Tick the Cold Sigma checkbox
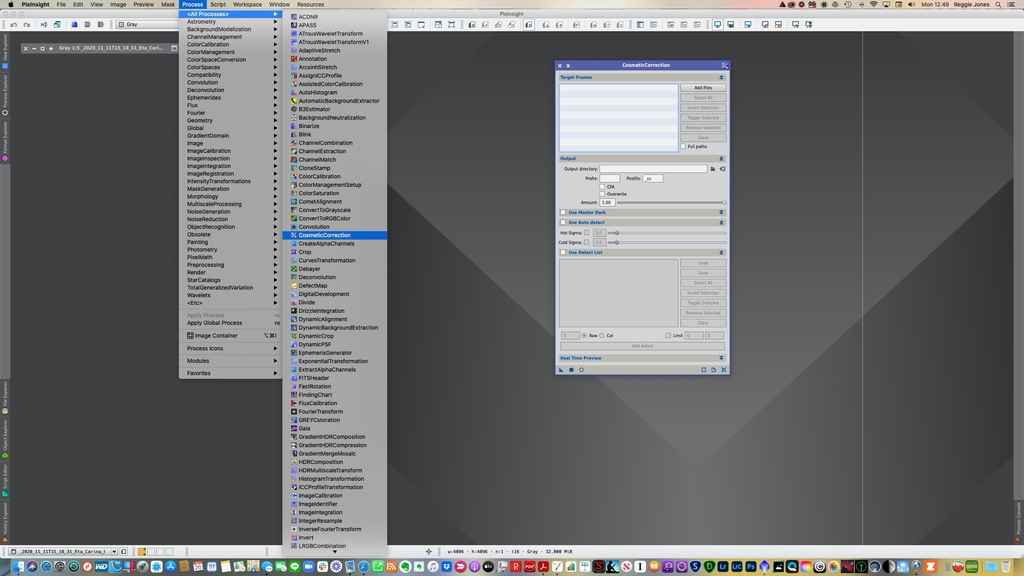Image resolution: width=1024 pixels, height=576 pixels. (586, 242)
